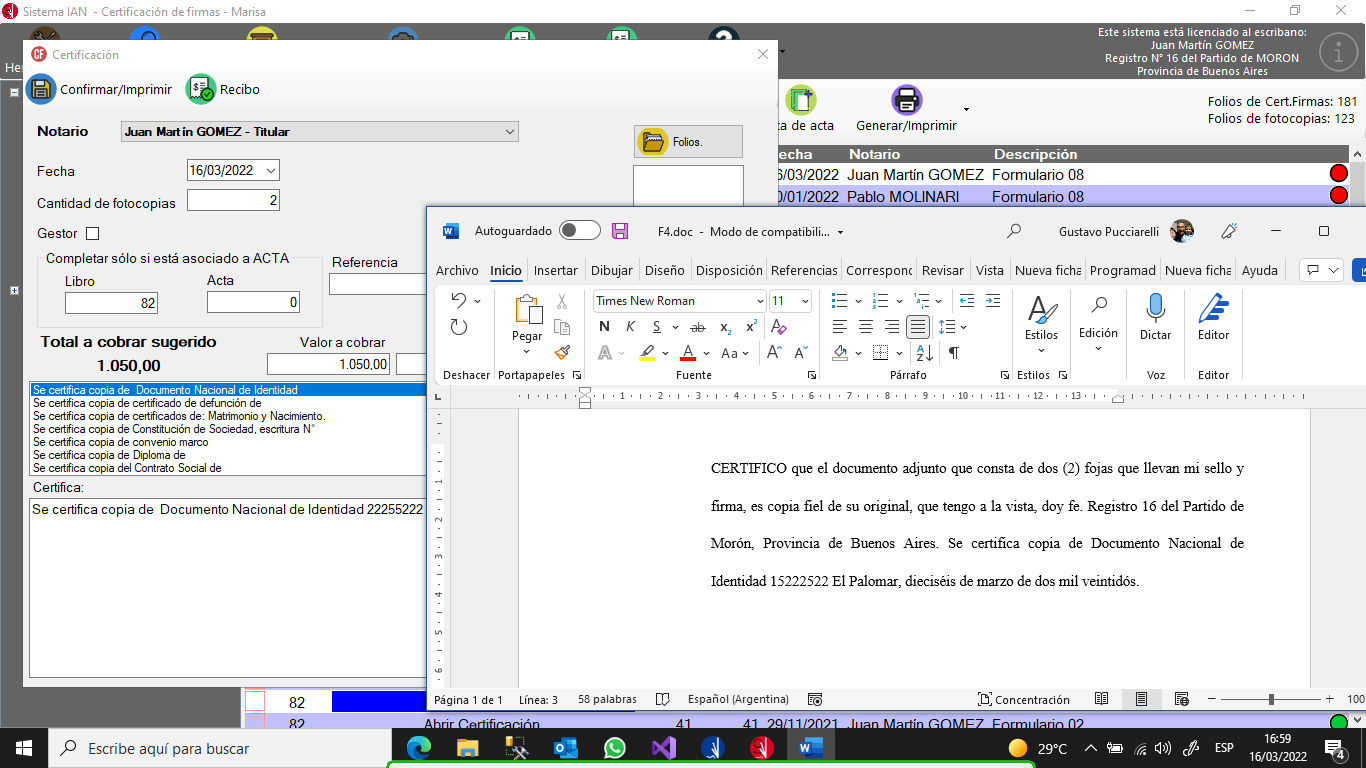The image size is (1366, 768).
Task: Apply bold formatting in Word ribbon
Action: (604, 327)
